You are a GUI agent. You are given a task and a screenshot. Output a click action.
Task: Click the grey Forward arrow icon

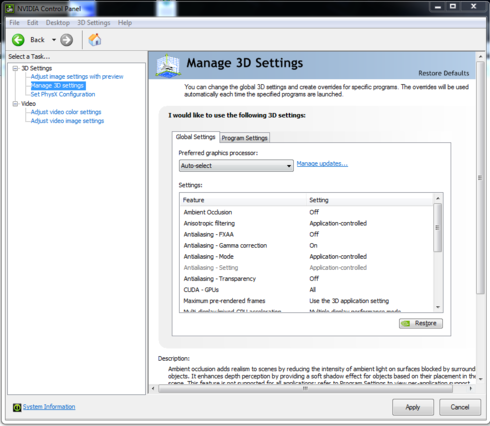pyautogui.click(x=66, y=40)
